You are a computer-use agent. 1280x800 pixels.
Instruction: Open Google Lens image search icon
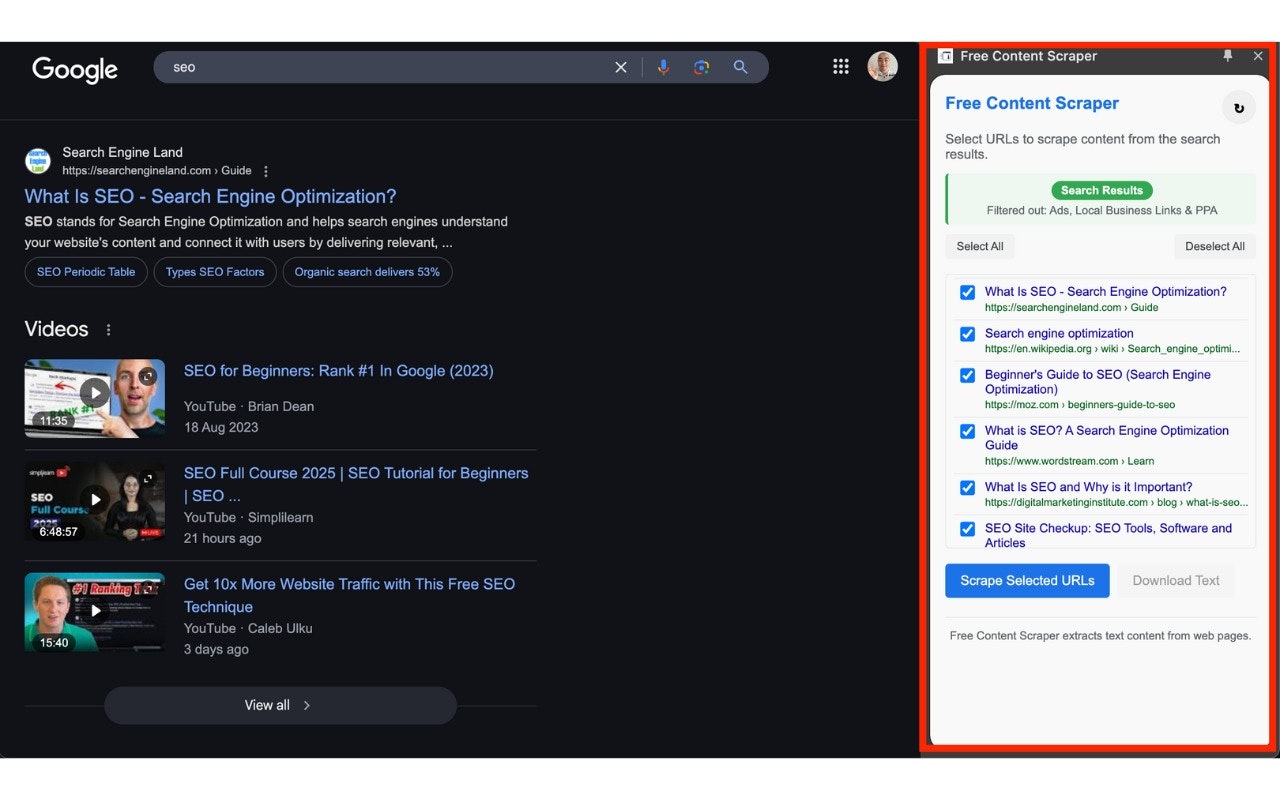pos(701,67)
